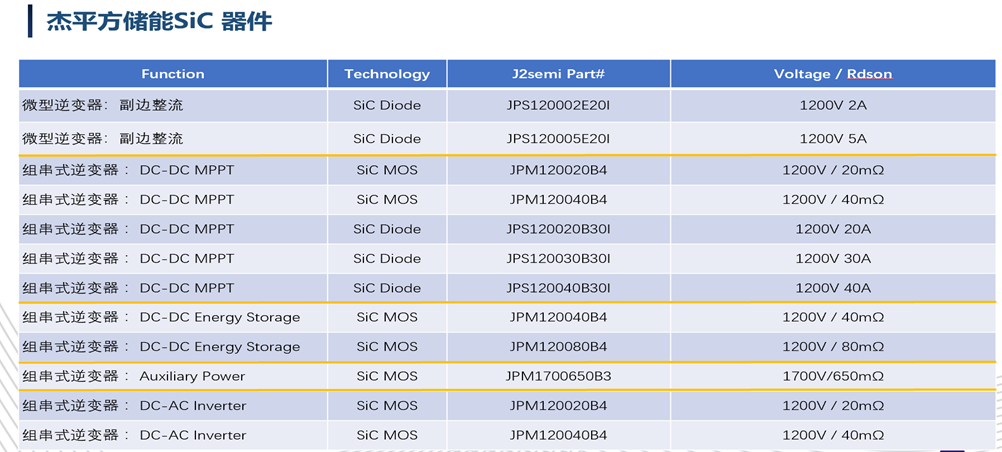Image resolution: width=1002 pixels, height=452 pixels.
Task: Click part number JPM1700650B3
Action: click(x=559, y=376)
